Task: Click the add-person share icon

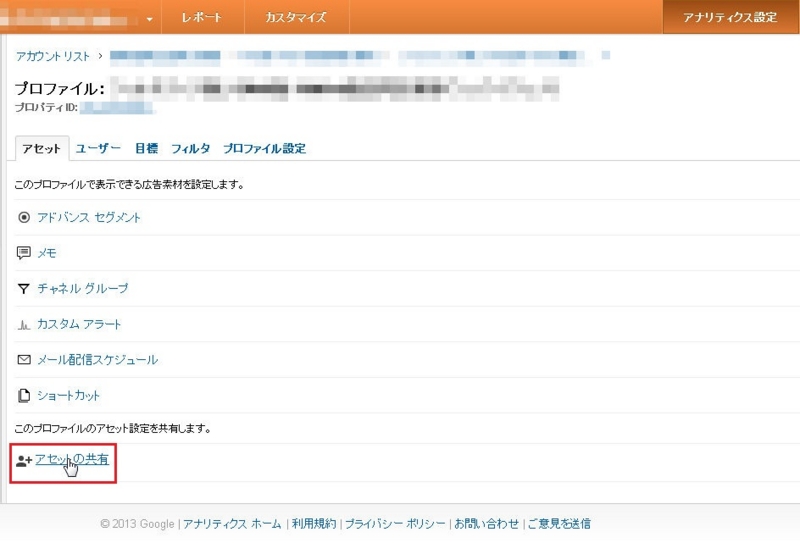Action: pos(23,461)
